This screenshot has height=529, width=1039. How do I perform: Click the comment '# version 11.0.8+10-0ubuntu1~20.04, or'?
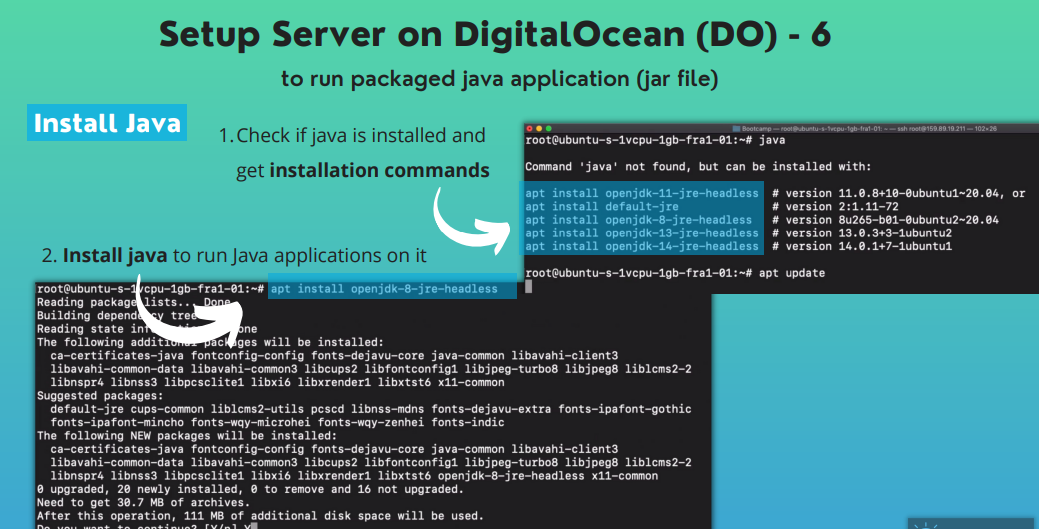click(x=899, y=194)
